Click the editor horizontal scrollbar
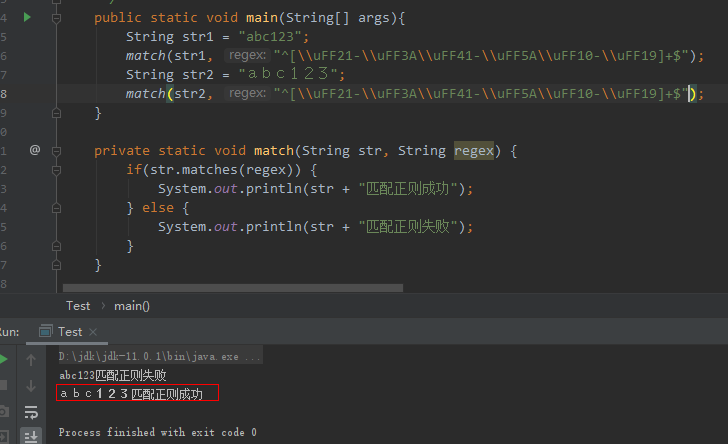This screenshot has width=728, height=444. (x=230, y=289)
